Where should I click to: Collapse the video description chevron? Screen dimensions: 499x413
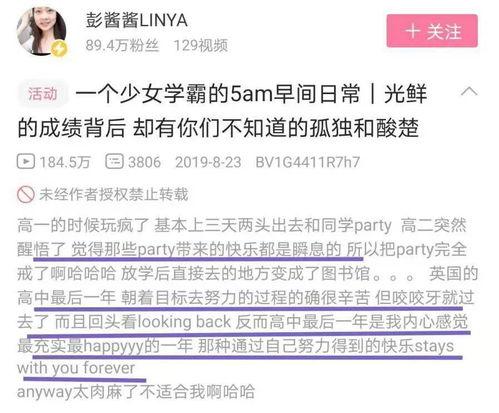click(x=469, y=91)
